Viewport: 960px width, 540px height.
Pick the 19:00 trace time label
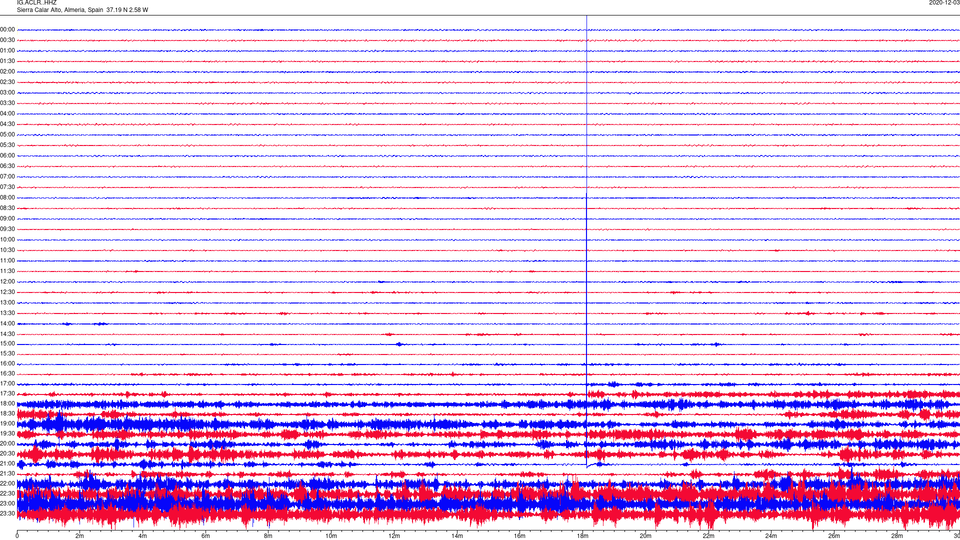[7, 424]
